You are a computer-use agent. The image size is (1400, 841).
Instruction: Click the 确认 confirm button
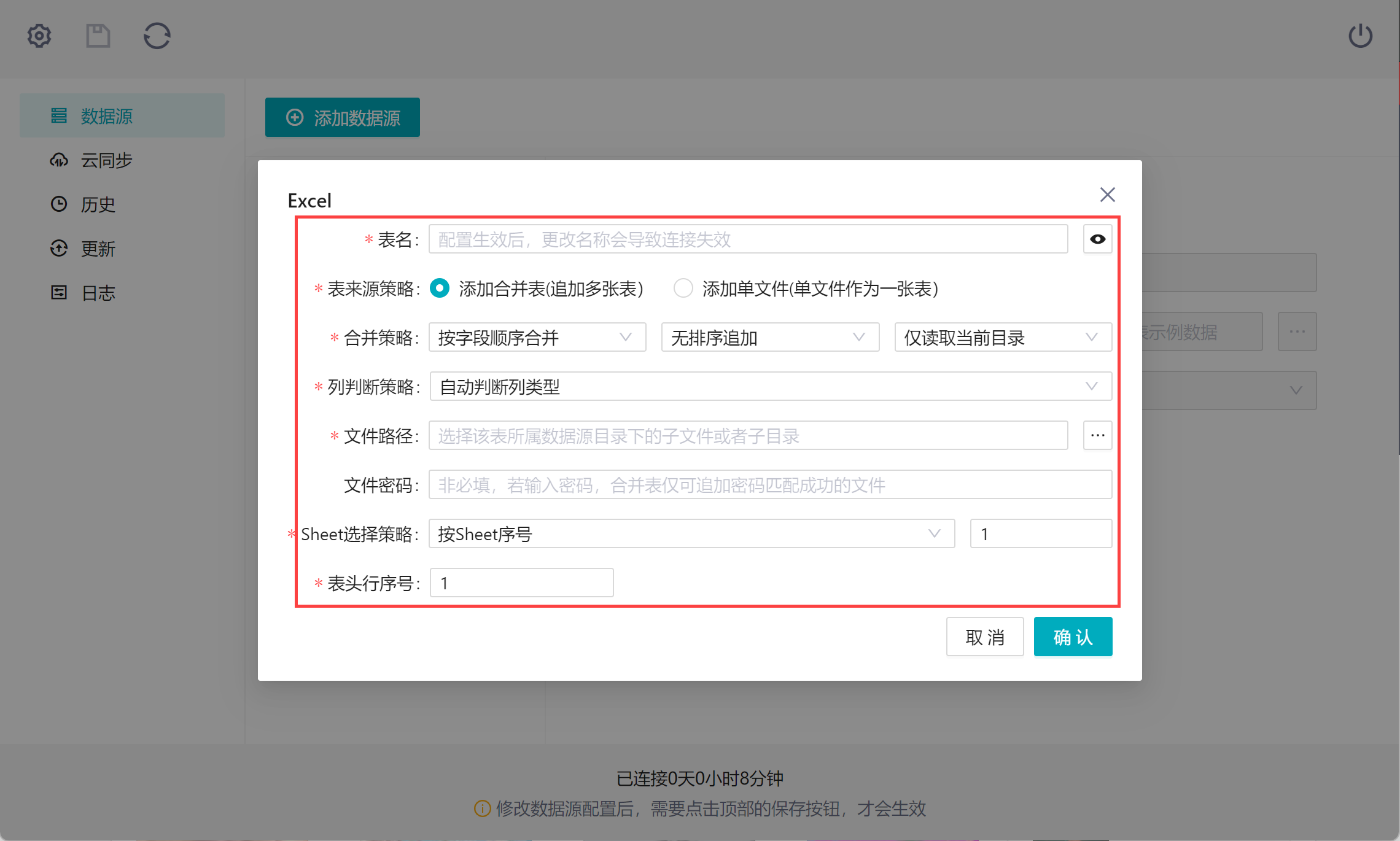pos(1072,637)
